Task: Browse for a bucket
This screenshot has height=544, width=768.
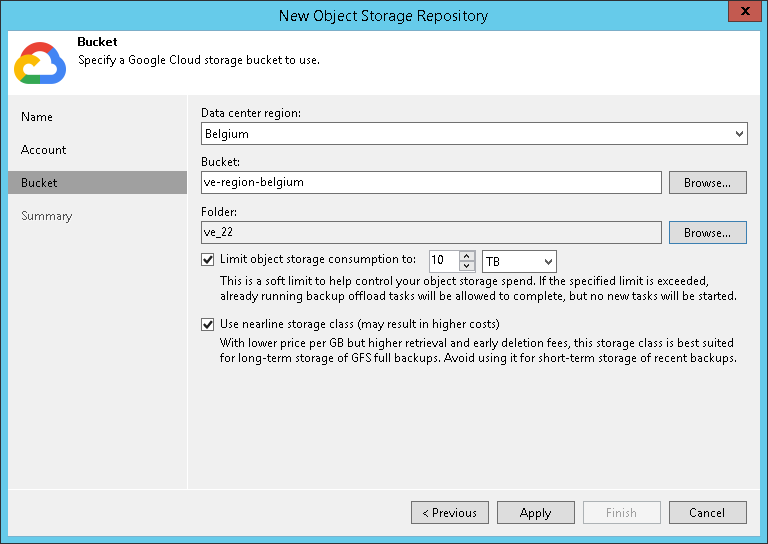Action: tap(707, 183)
